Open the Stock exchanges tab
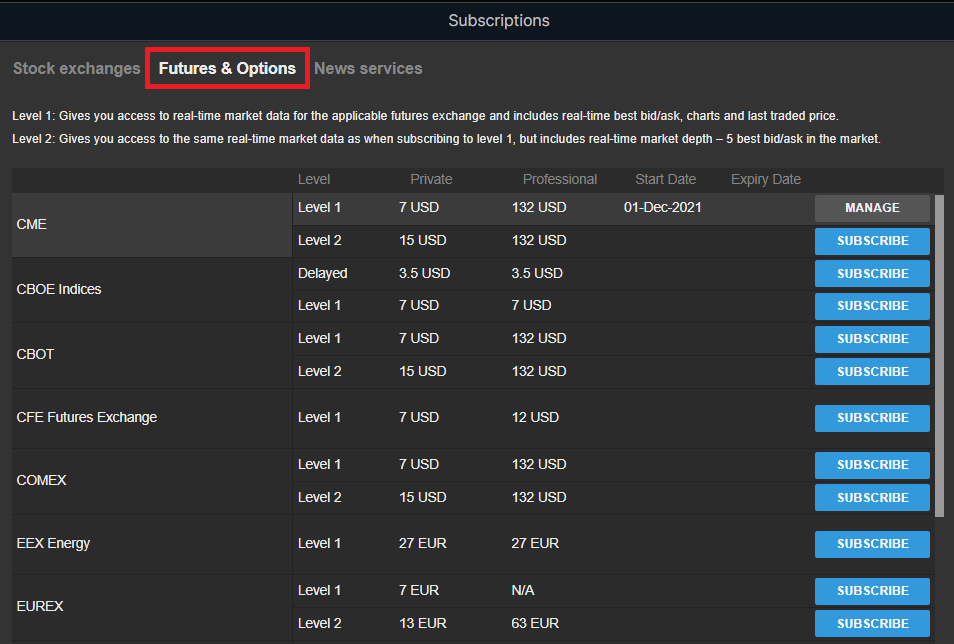Image resolution: width=954 pixels, height=644 pixels. (76, 69)
